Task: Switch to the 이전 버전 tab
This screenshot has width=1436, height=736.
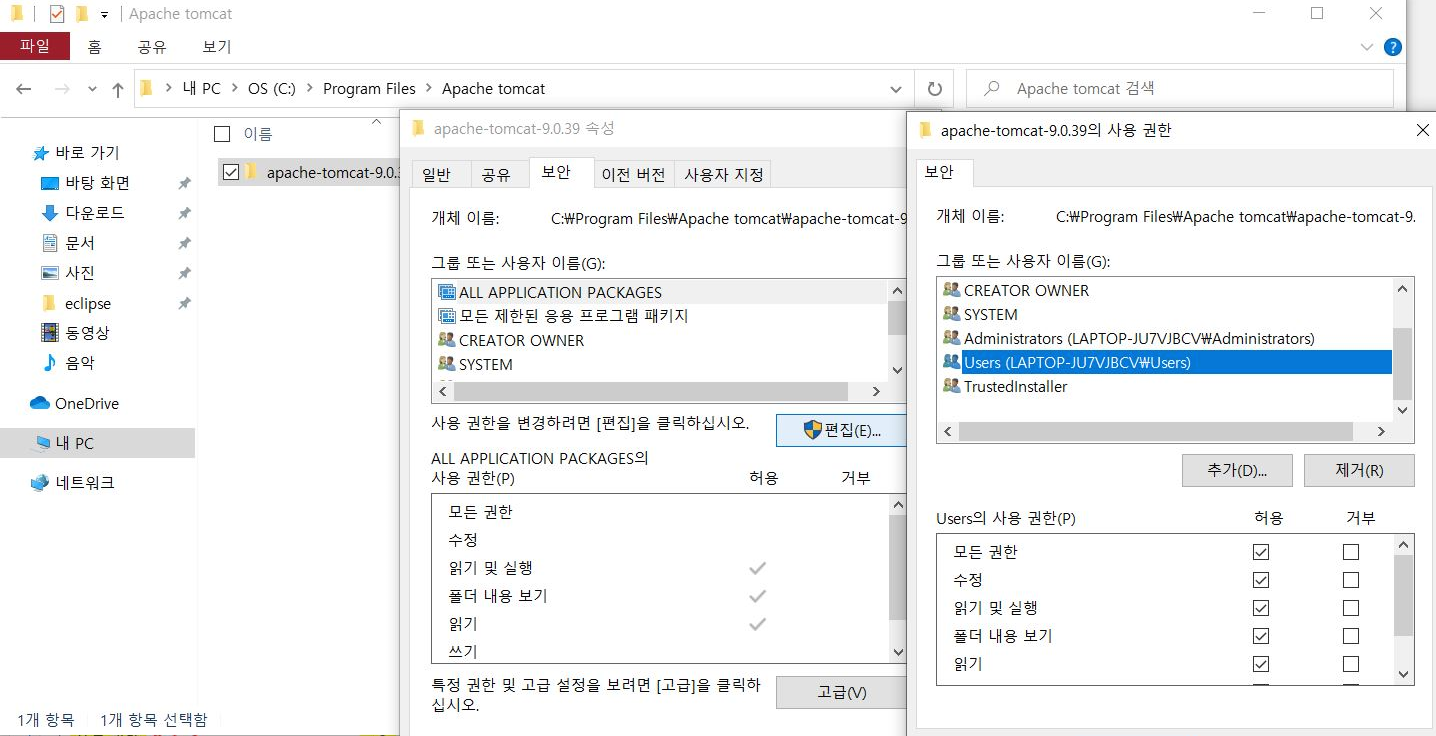Action: tap(633, 174)
